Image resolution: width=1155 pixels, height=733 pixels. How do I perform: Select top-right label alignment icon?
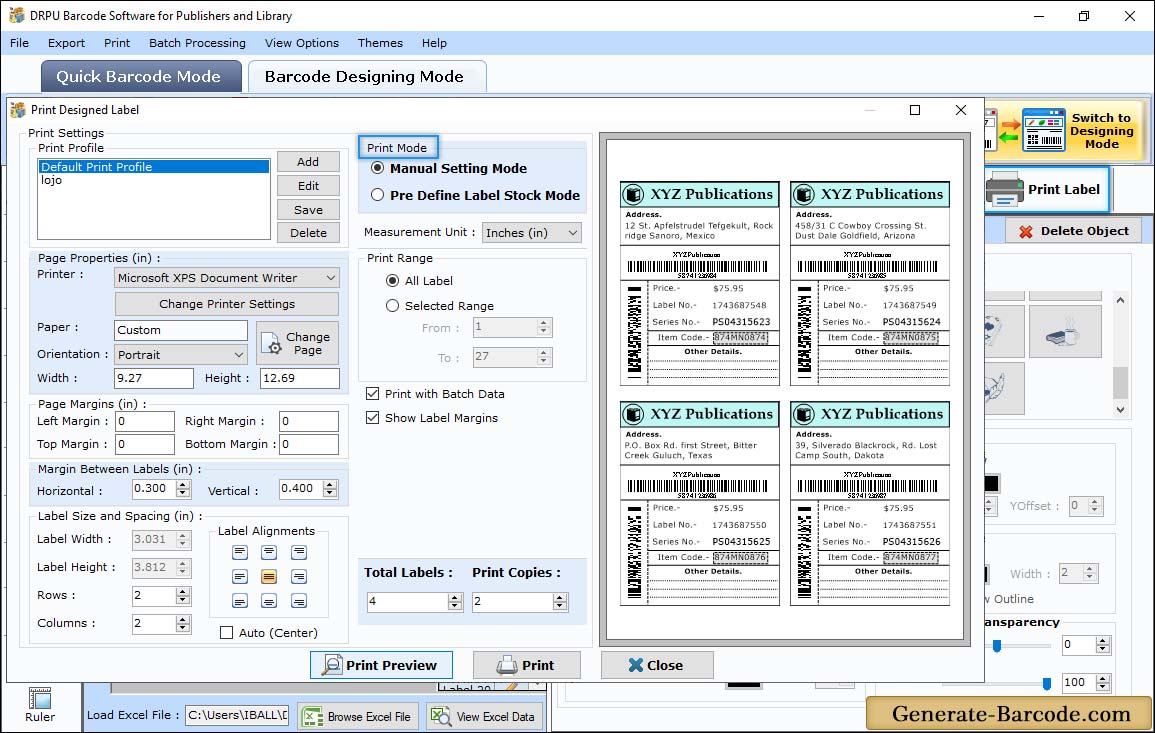coord(298,552)
